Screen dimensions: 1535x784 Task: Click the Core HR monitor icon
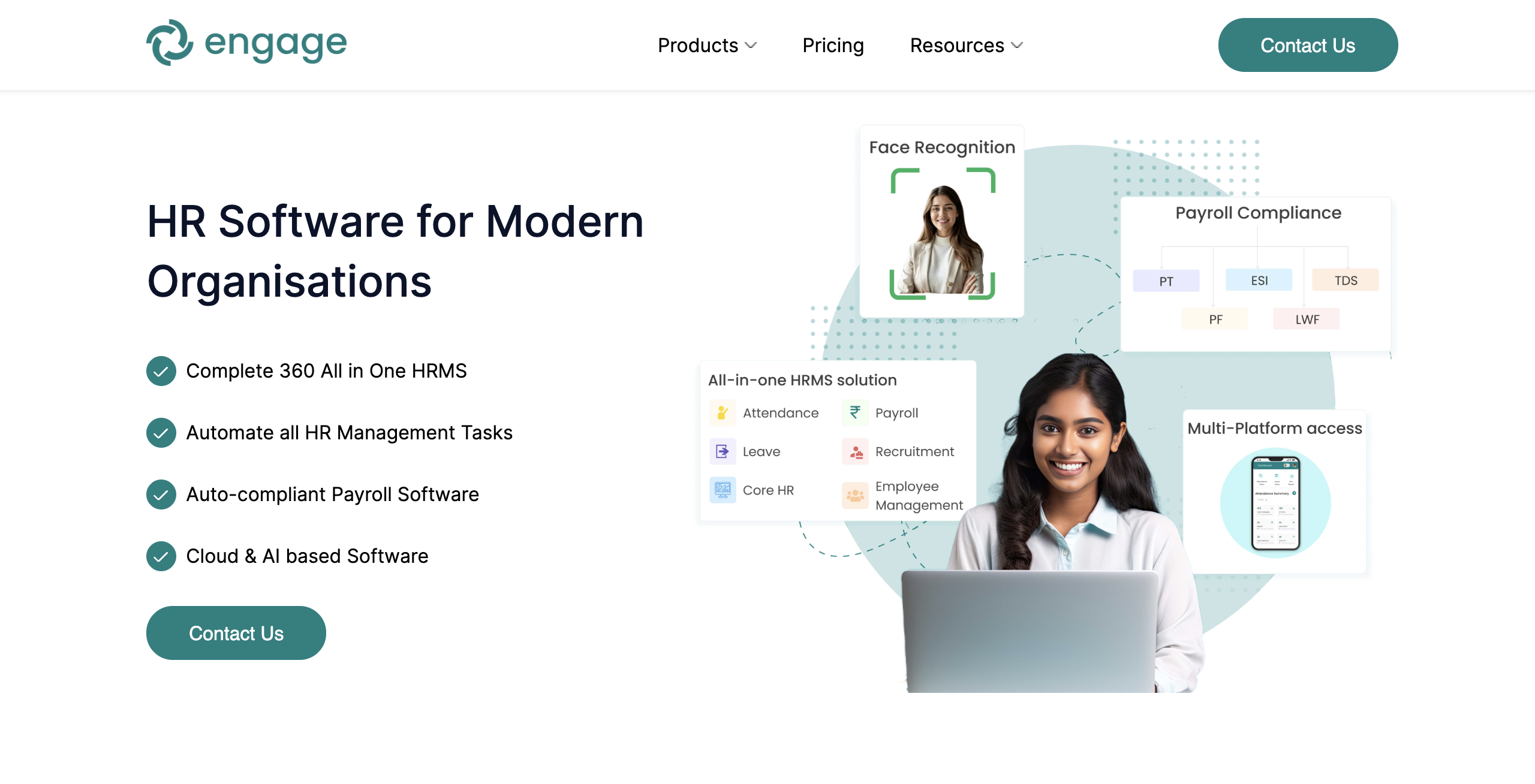(x=723, y=490)
